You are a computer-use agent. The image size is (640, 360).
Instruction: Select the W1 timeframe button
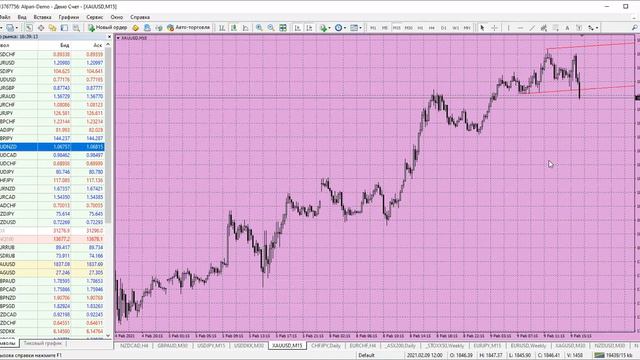456,28
